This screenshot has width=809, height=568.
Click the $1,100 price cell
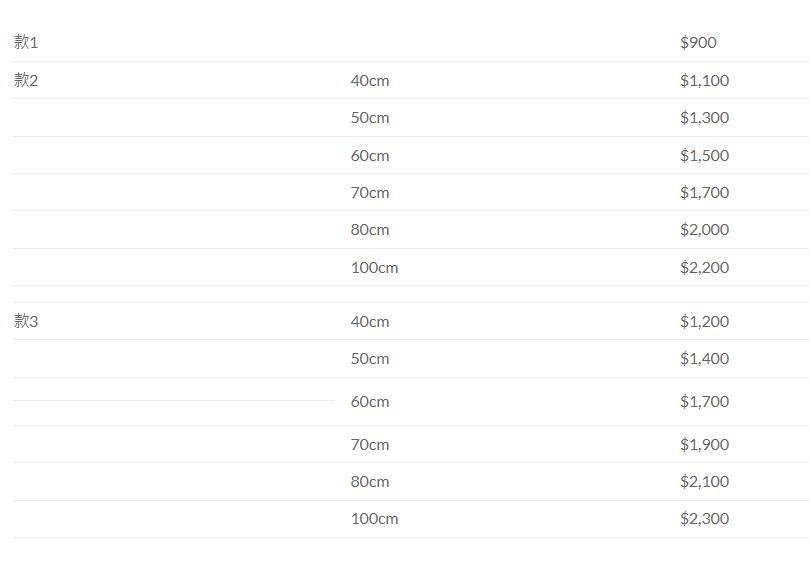tap(704, 81)
